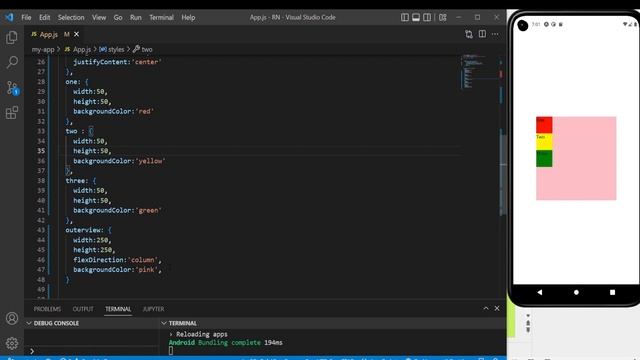640x360 pixels.
Task: Open the Edit menu
Action: [x=44, y=17]
